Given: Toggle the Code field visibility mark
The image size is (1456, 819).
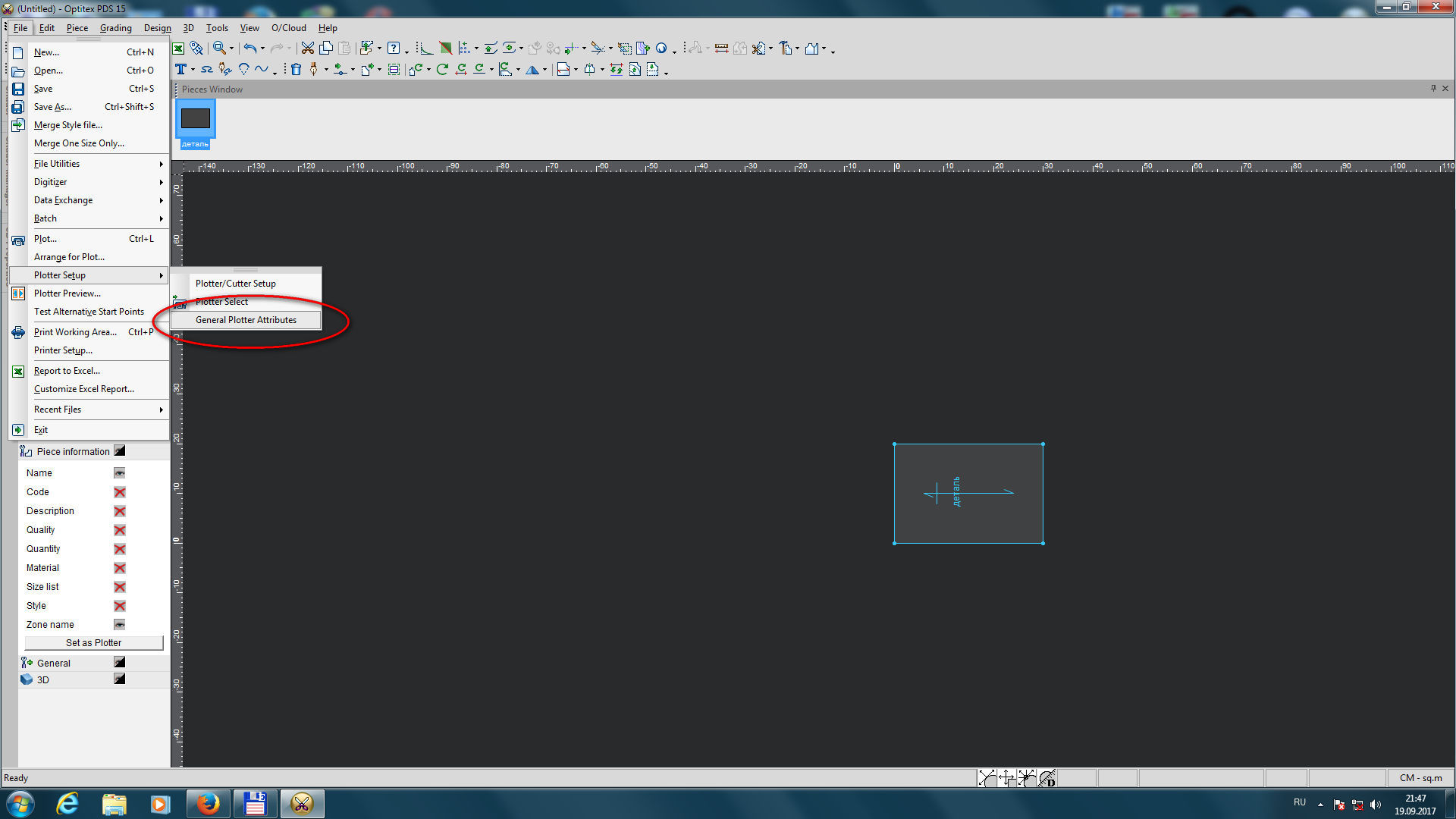Looking at the screenshot, I should pyautogui.click(x=120, y=492).
